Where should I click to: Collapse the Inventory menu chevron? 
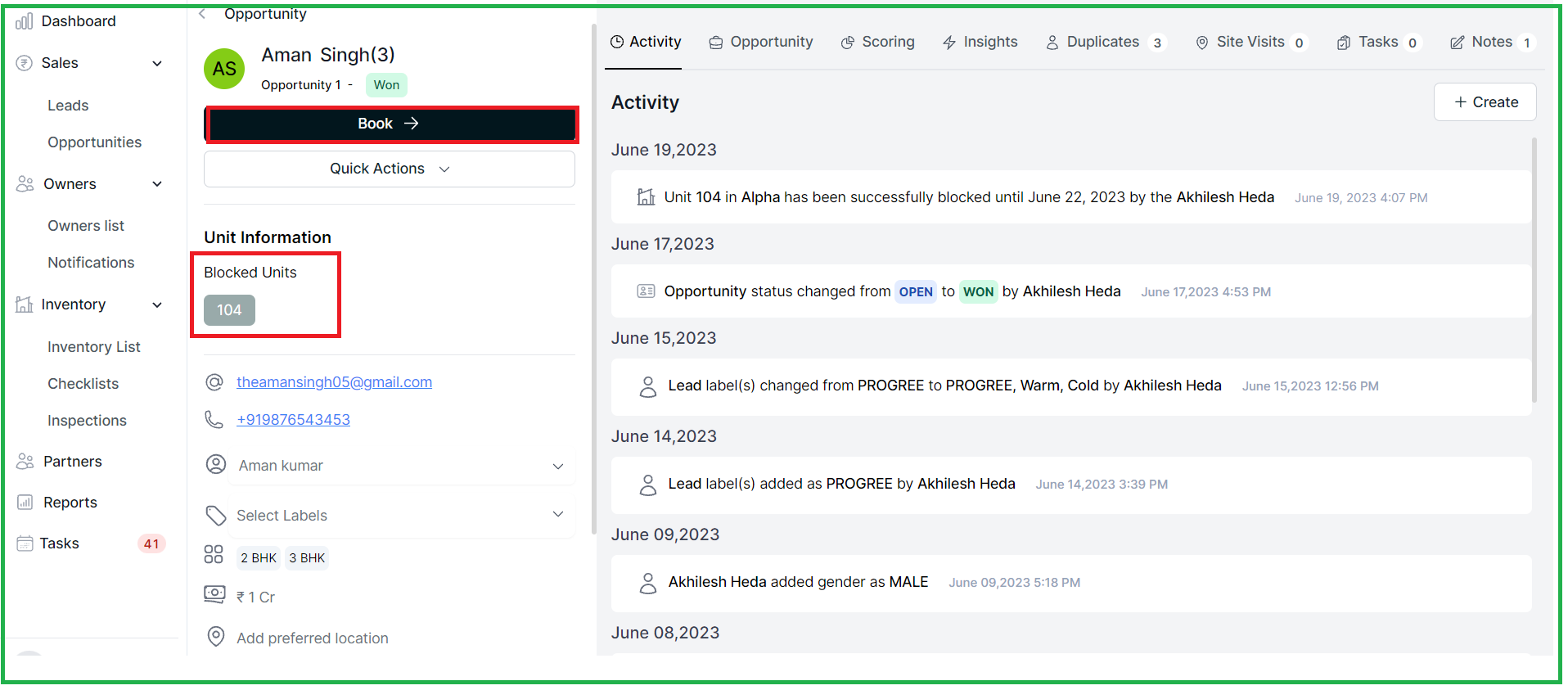pyautogui.click(x=157, y=305)
